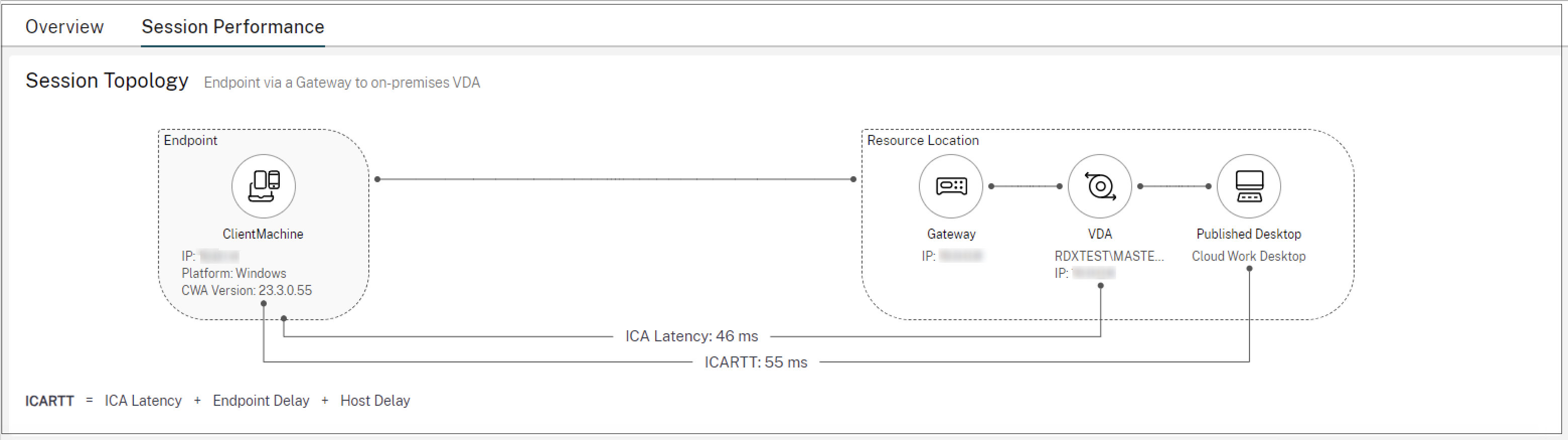1568x440 pixels.
Task: Select the ICARTT: 55 ms measurement
Action: (x=755, y=362)
